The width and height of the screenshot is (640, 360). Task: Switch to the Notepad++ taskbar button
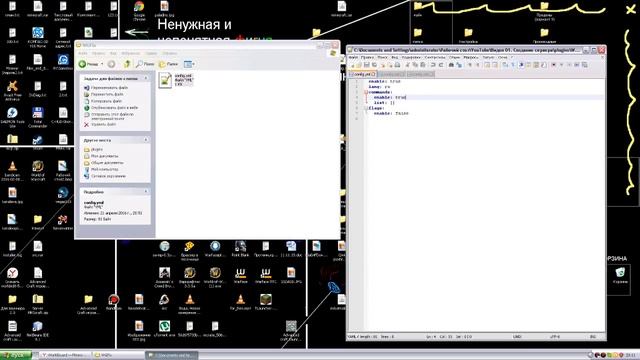pyautogui.click(x=171, y=356)
